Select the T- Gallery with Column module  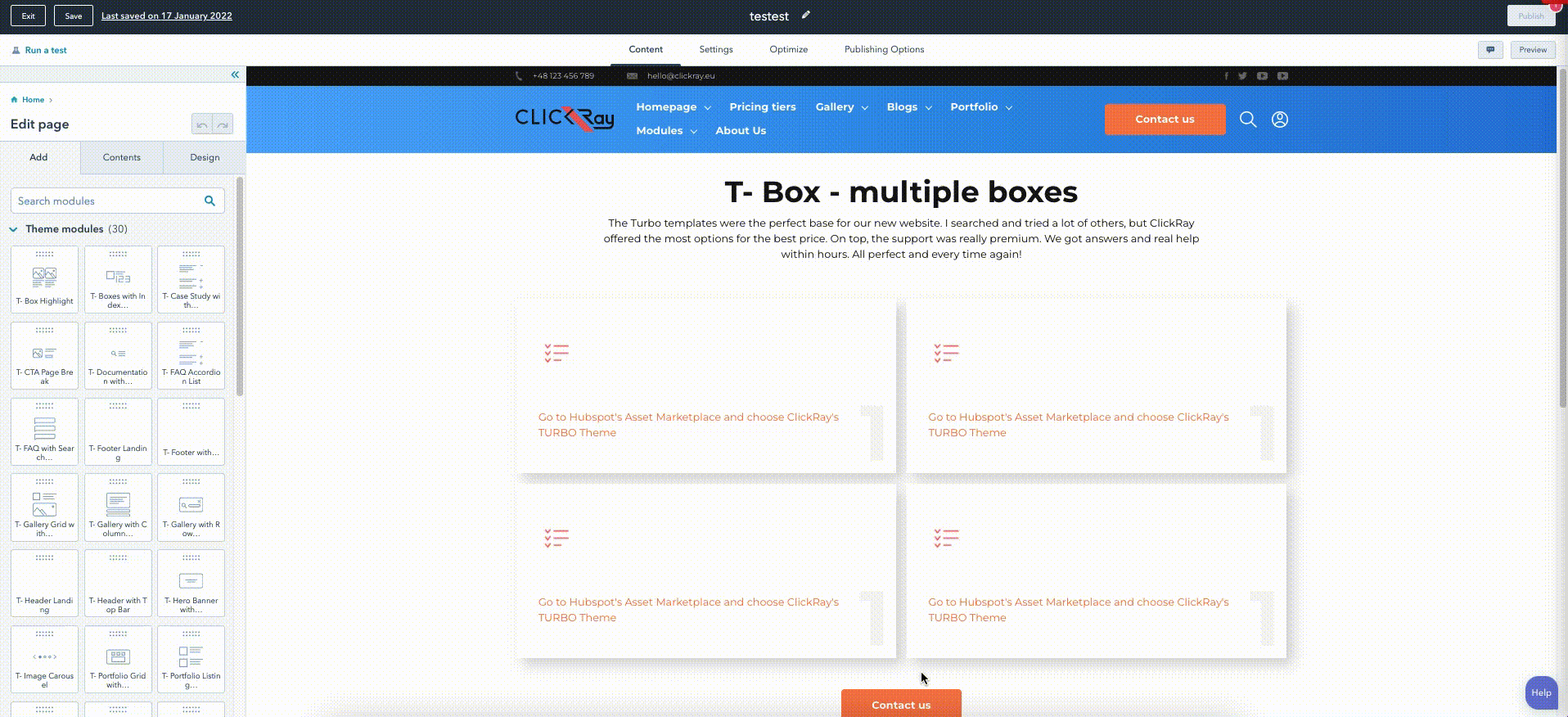[x=118, y=507]
